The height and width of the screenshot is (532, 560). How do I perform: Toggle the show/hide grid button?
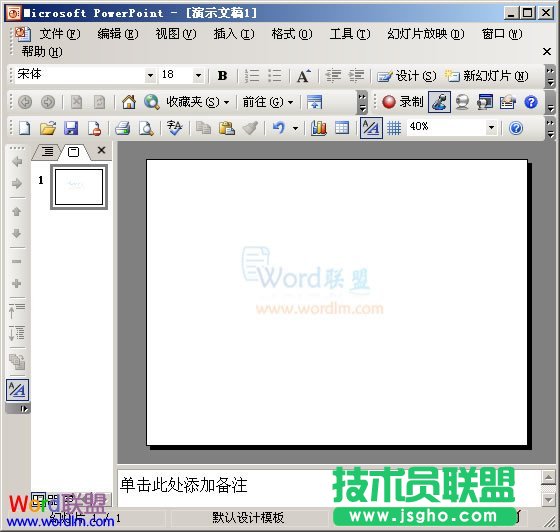coord(394,128)
